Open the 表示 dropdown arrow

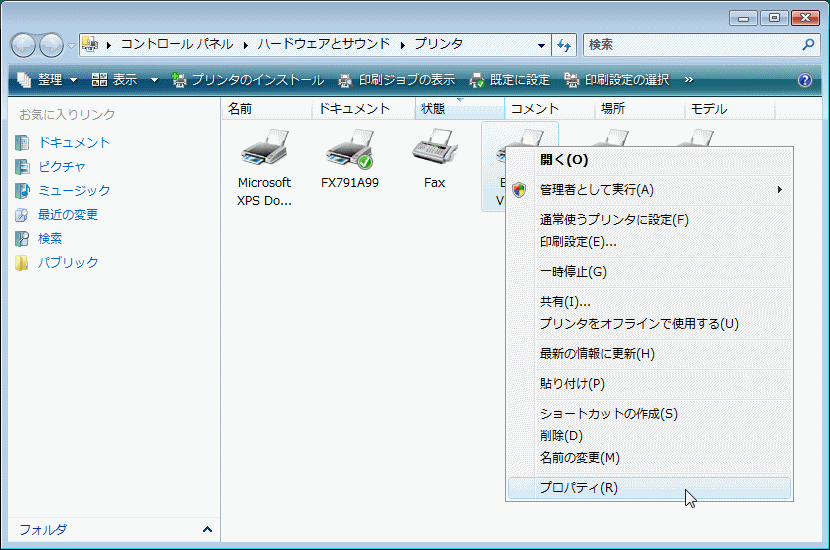pyautogui.click(x=154, y=80)
